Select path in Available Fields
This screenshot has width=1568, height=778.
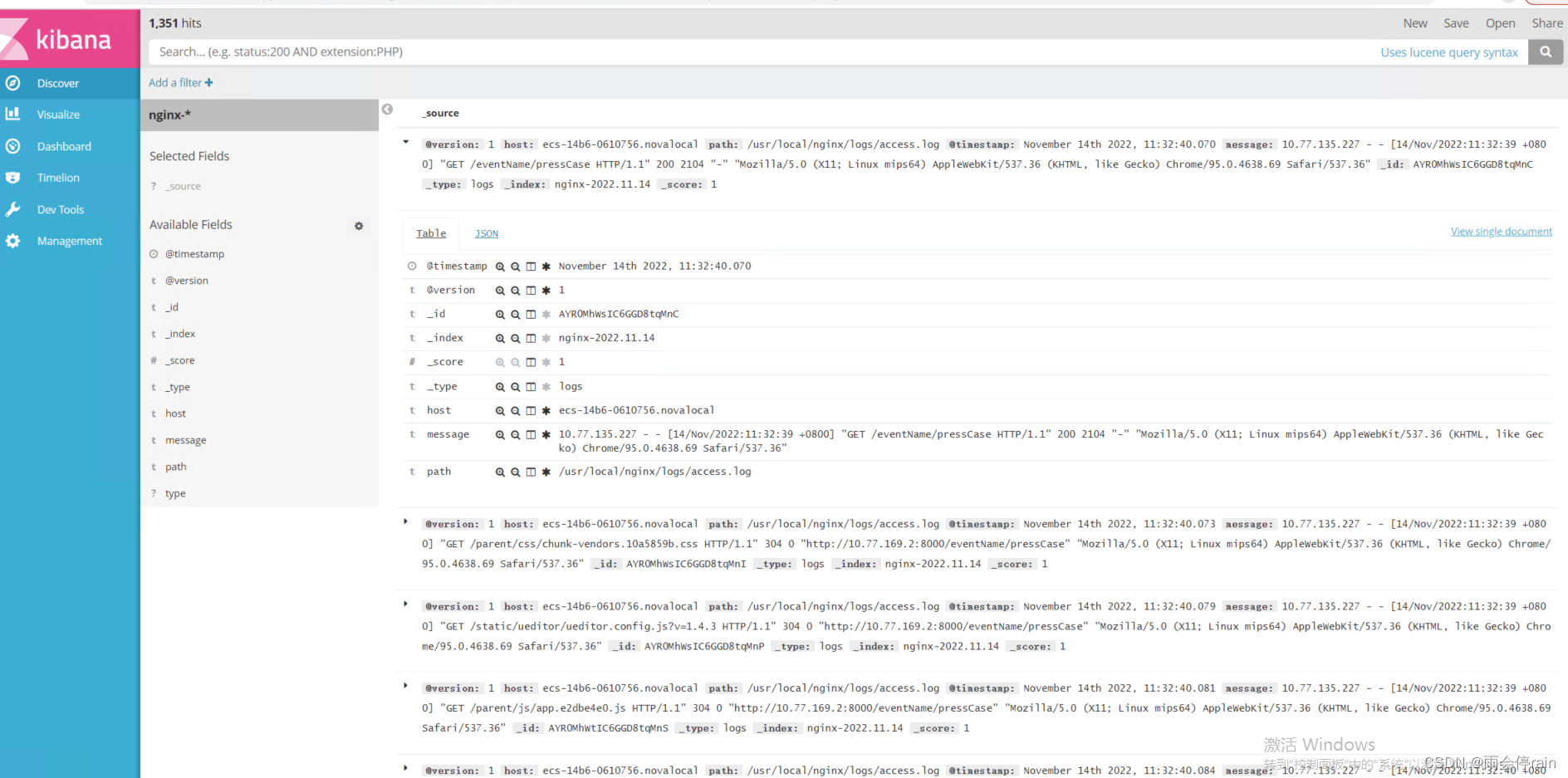[x=176, y=467]
